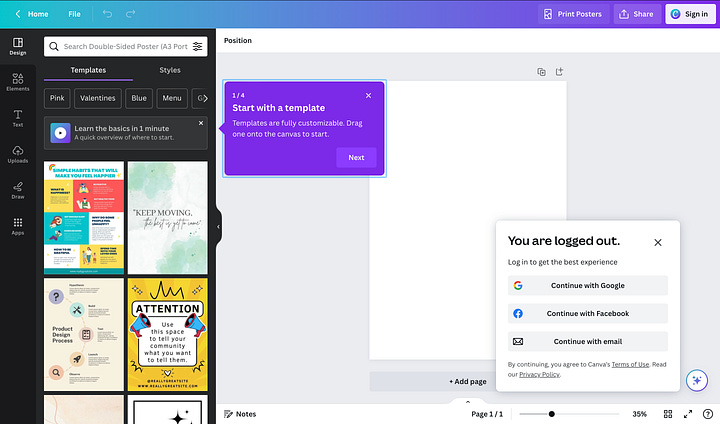Open the Help question mark icon
This screenshot has width=720, height=424.
(x=708, y=414)
